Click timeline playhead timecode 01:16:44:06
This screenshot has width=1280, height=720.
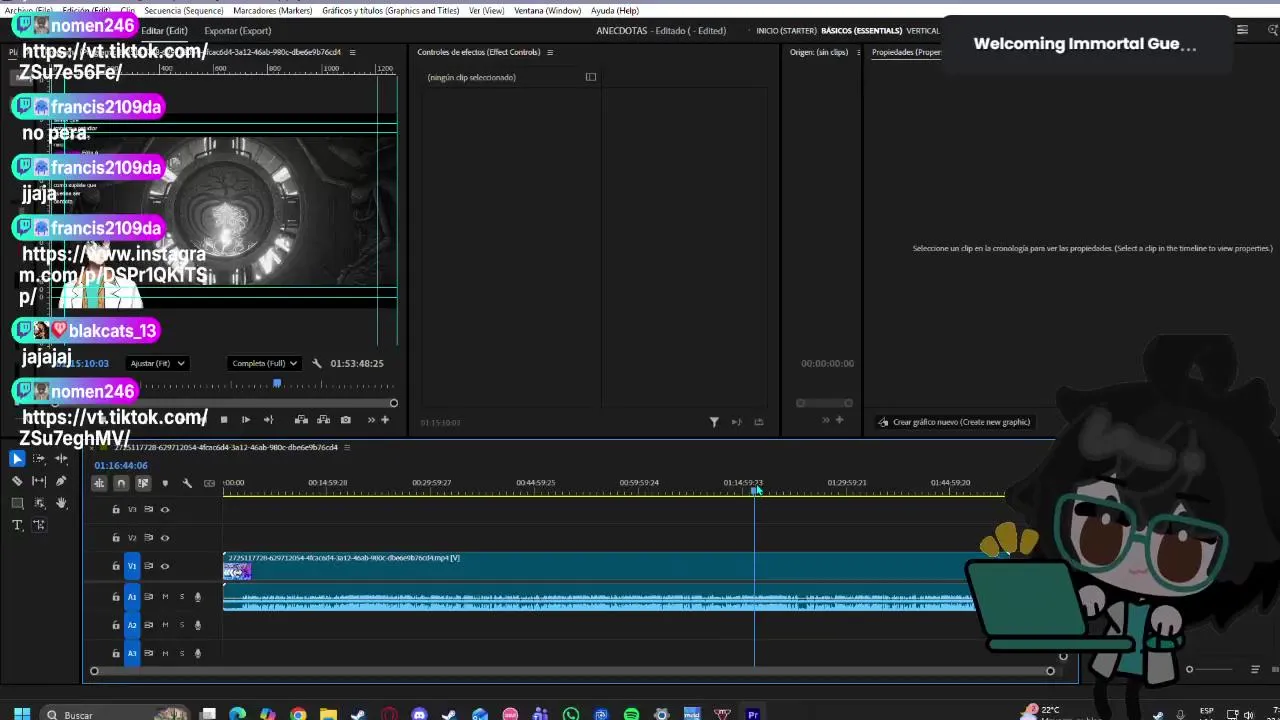click(120, 465)
